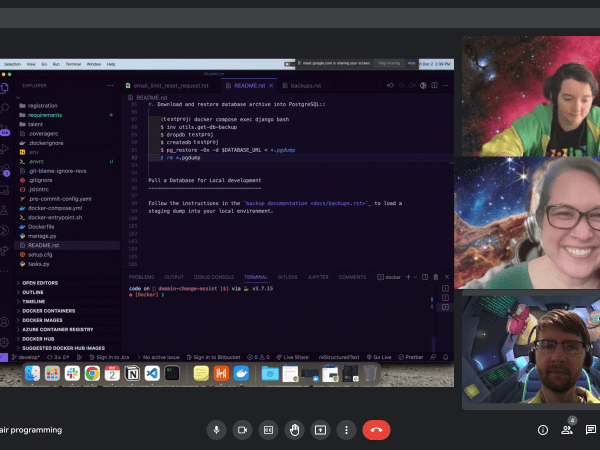This screenshot has width=600, height=450.
Task: Turn off the camera in the call
Action: [241, 429]
